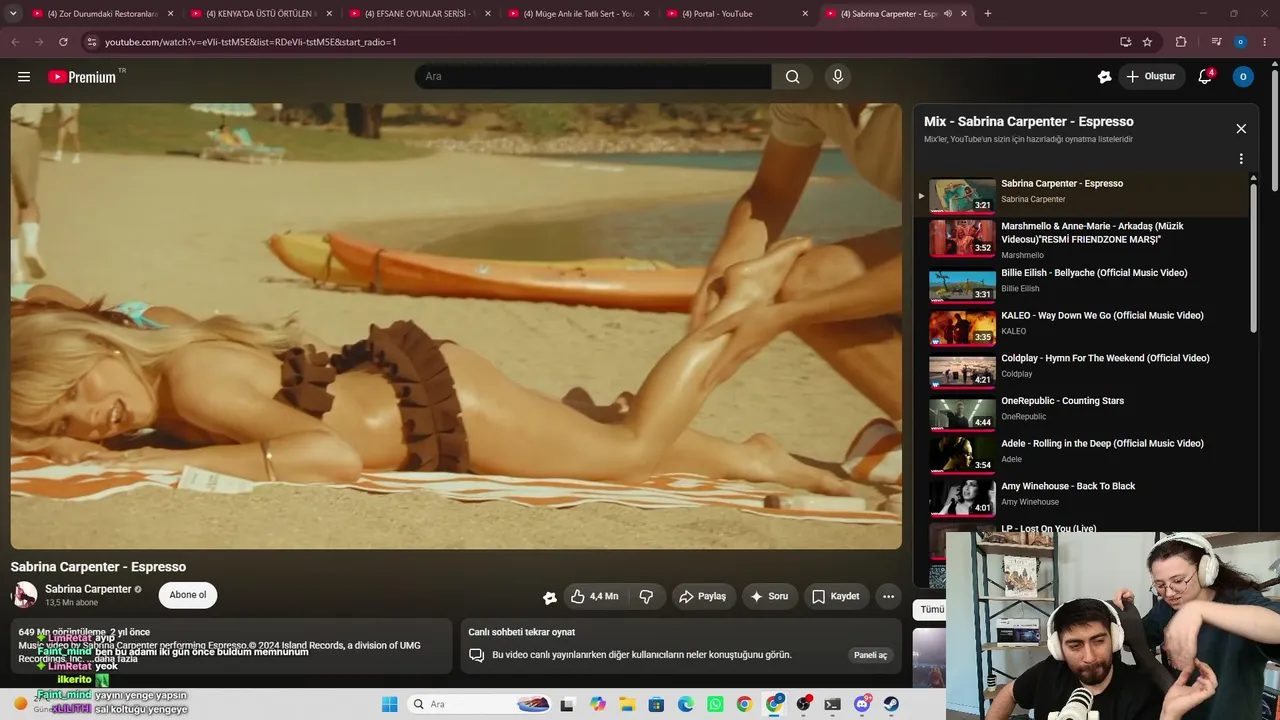Play OneRepublic Counting Stars thumbnail
Screen dimensions: 1280x720
pos(962,413)
